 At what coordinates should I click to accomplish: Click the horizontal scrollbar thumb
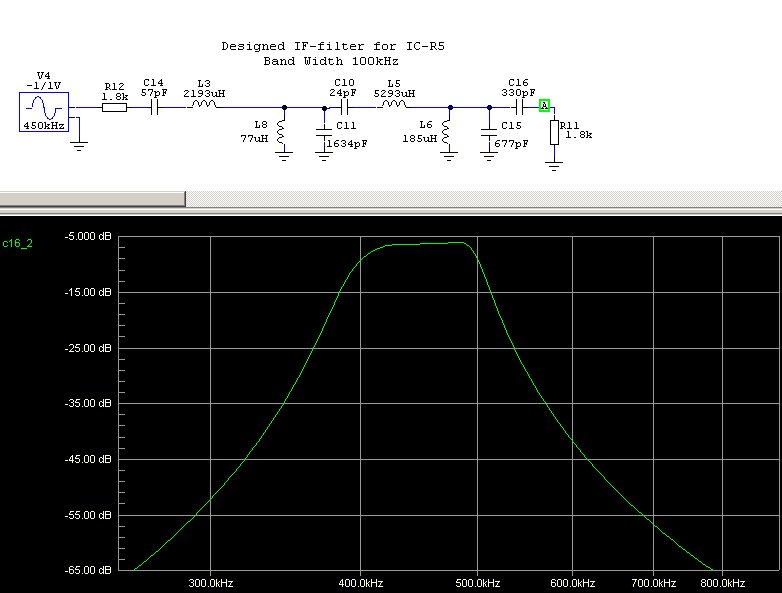point(93,198)
